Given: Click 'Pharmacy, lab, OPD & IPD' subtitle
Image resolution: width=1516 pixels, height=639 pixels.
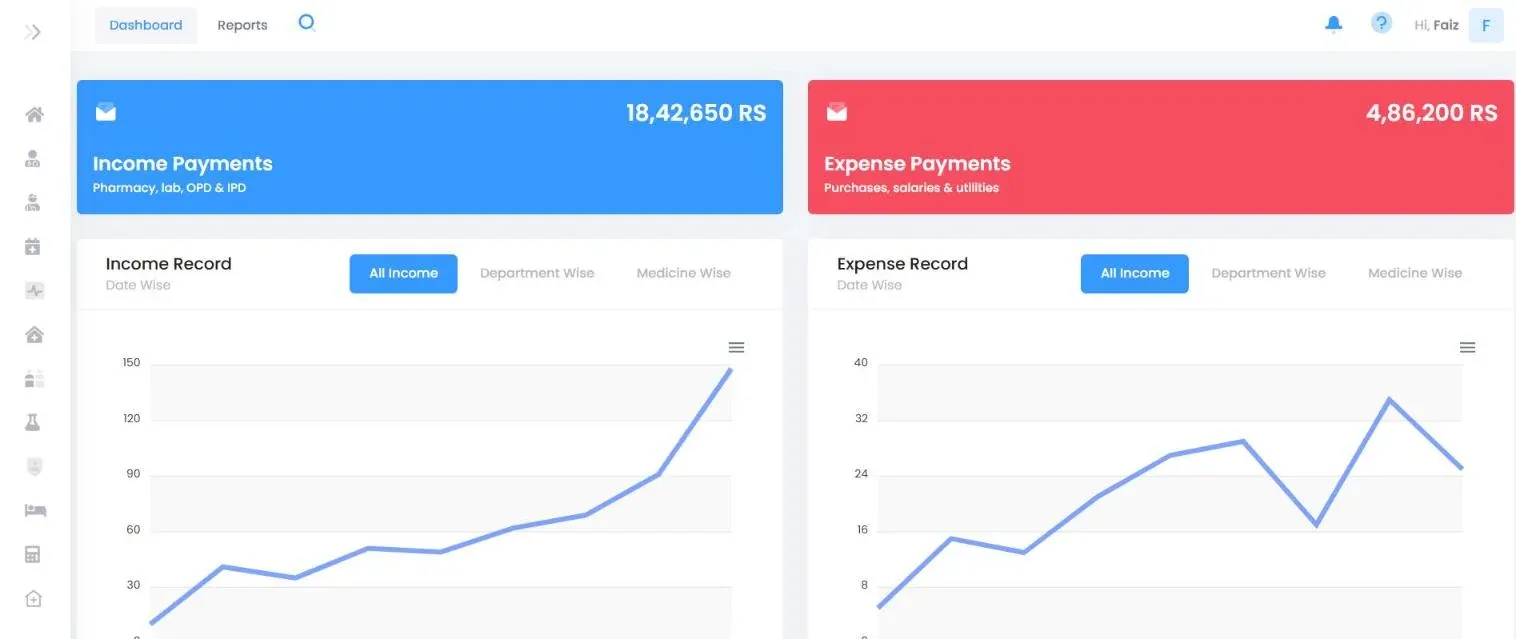Looking at the screenshot, I should pos(169,188).
